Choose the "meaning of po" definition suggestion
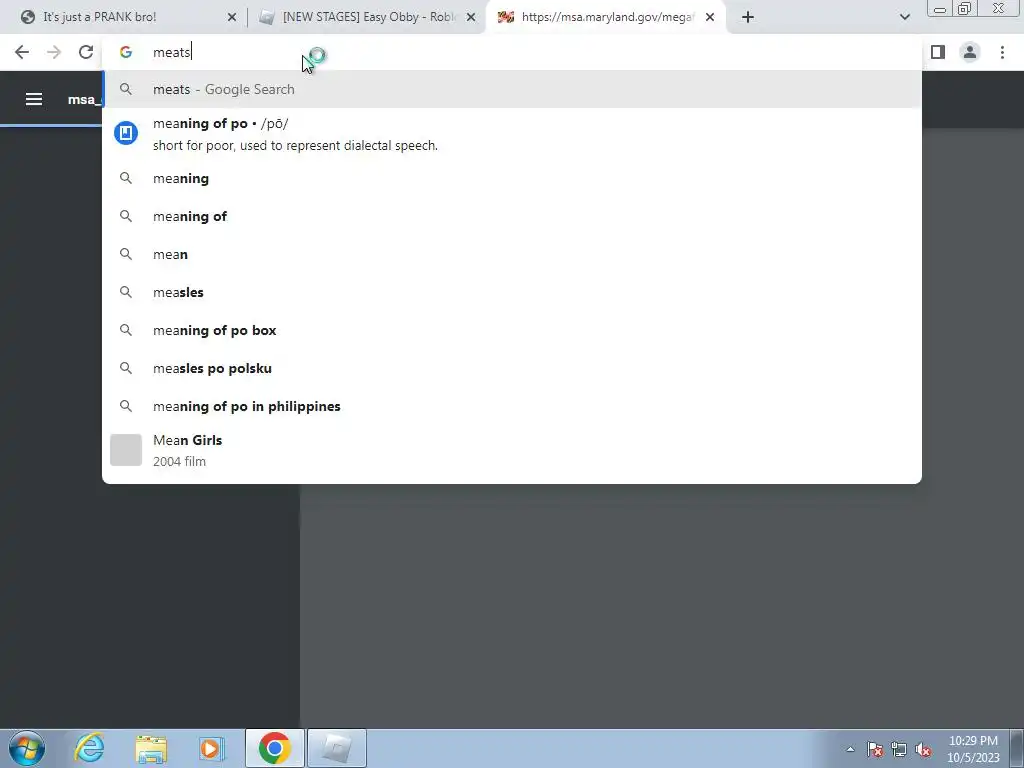1024x768 pixels. click(x=512, y=134)
